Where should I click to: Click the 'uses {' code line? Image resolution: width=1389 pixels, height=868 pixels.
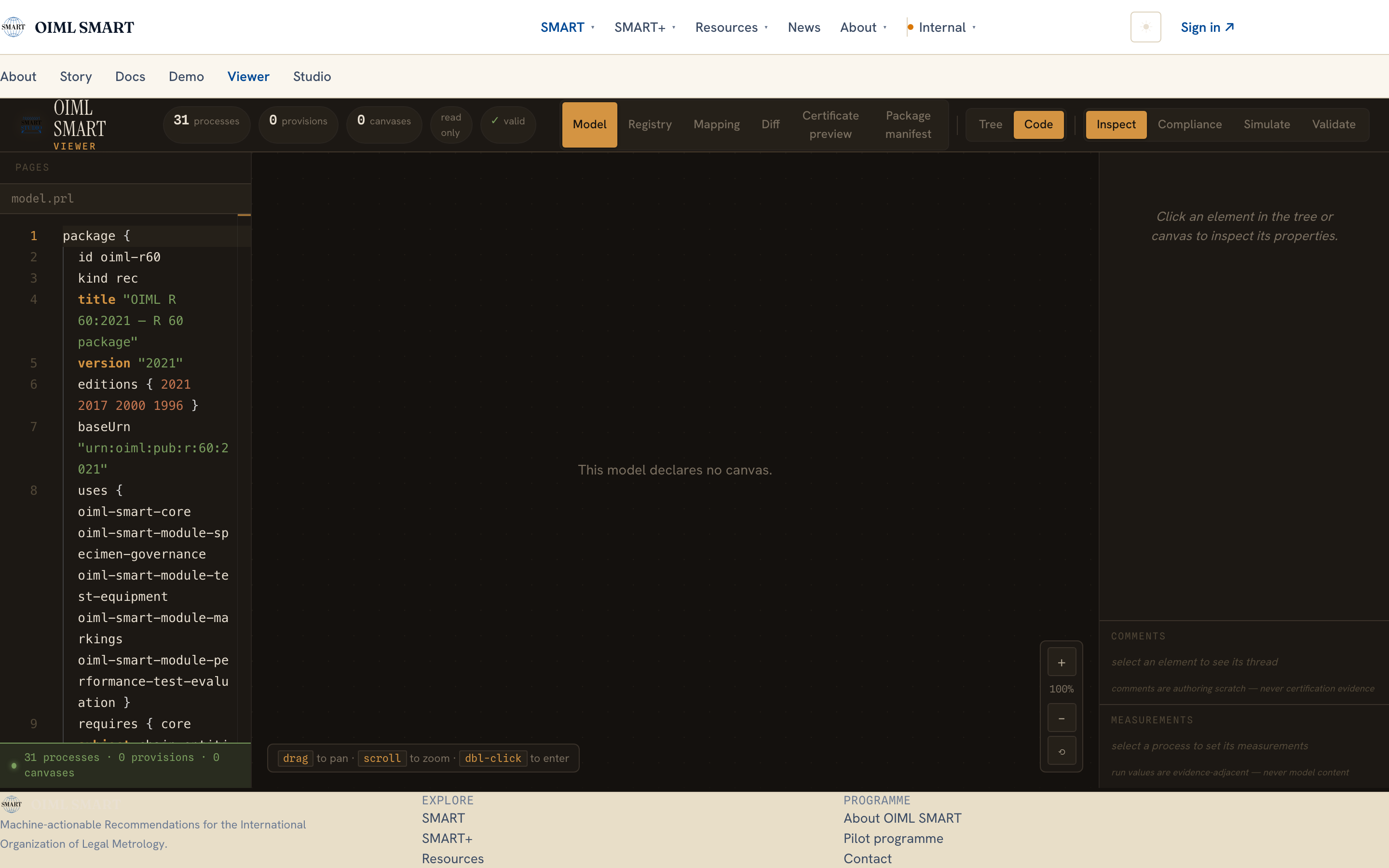point(100,491)
